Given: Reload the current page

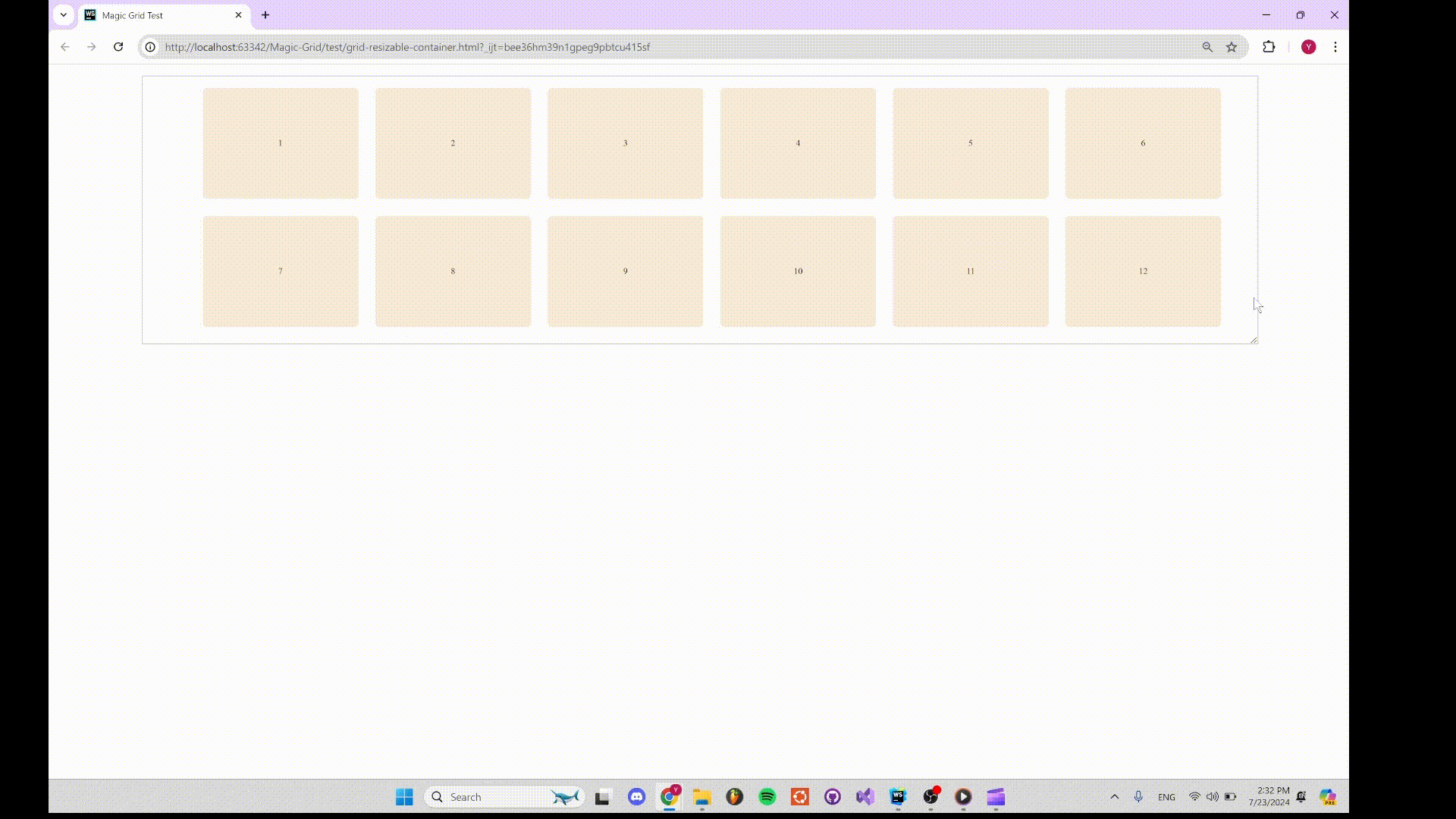Looking at the screenshot, I should click(118, 47).
